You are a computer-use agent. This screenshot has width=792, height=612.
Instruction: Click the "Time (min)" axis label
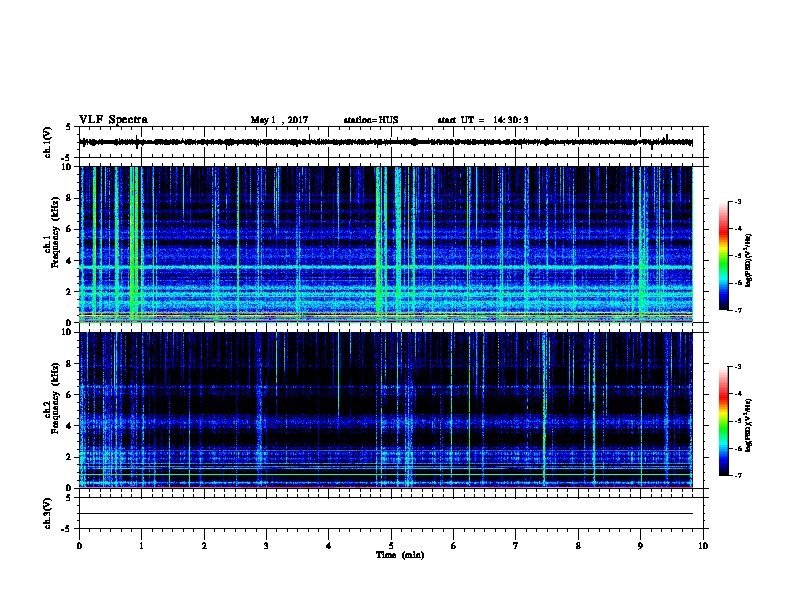(400, 555)
